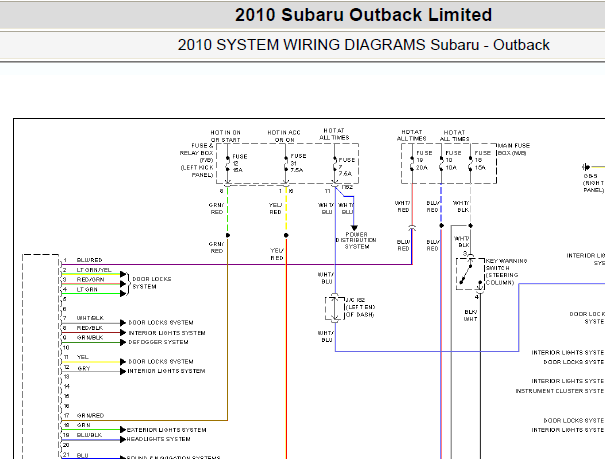Click pin 7 'WHT/BLK' wire label
The width and height of the screenshot is (605, 459).
(x=90, y=318)
